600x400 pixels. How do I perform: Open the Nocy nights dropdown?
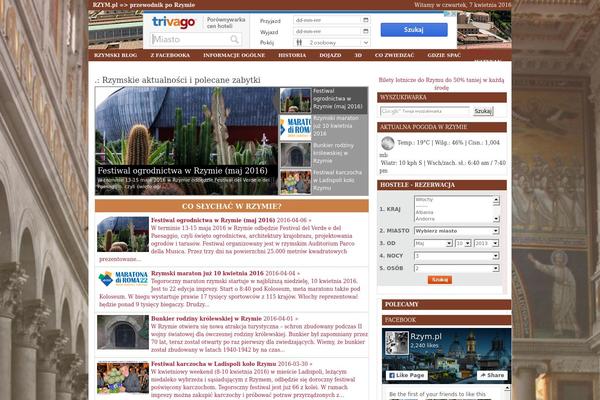pos(457,256)
